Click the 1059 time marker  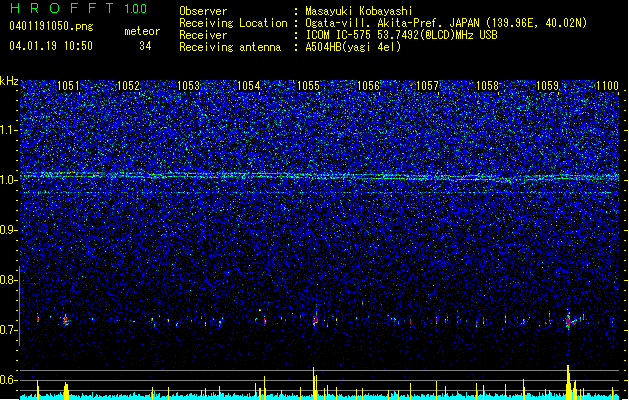[548, 86]
